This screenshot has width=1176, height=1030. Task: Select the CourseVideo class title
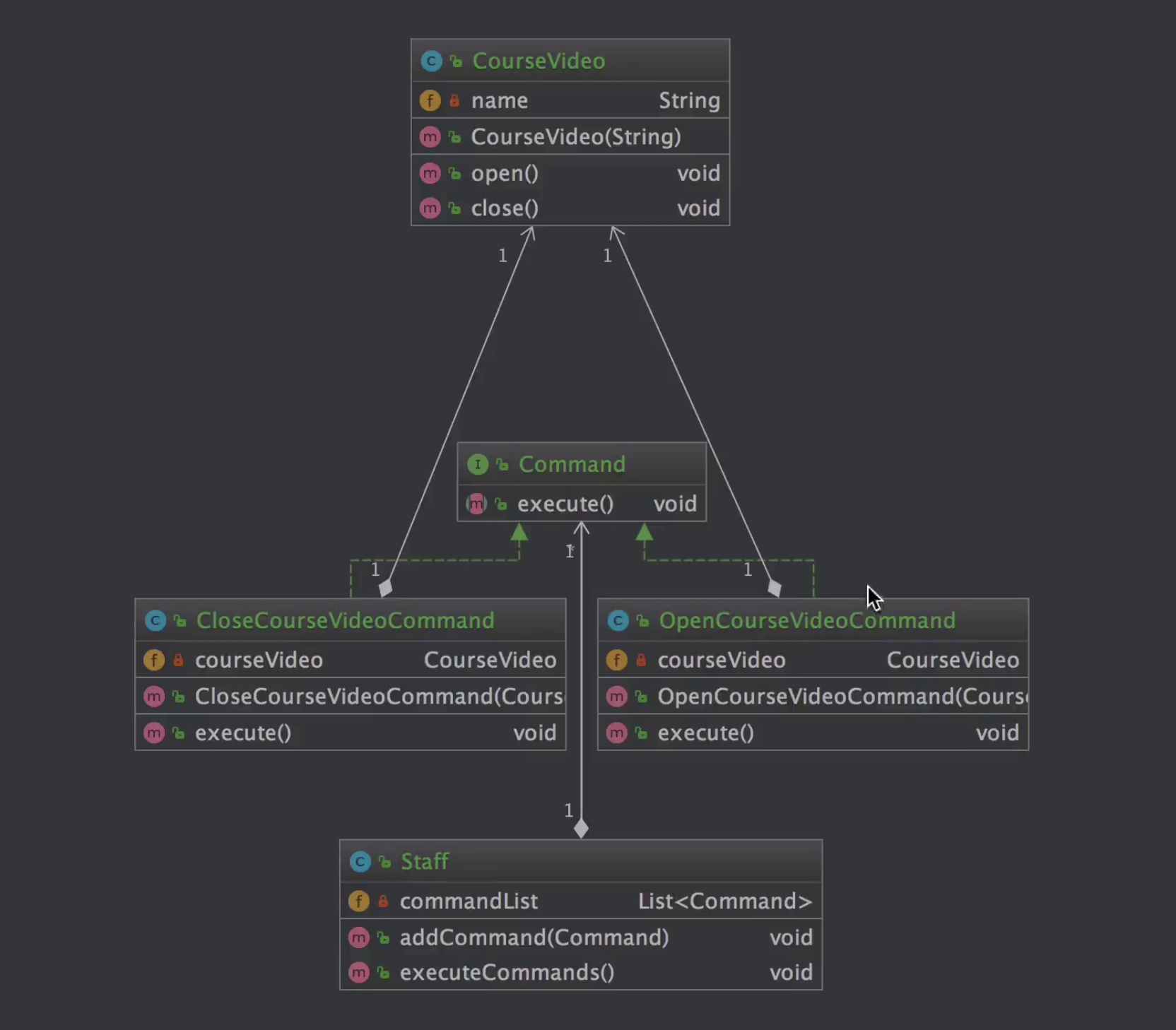click(x=539, y=61)
